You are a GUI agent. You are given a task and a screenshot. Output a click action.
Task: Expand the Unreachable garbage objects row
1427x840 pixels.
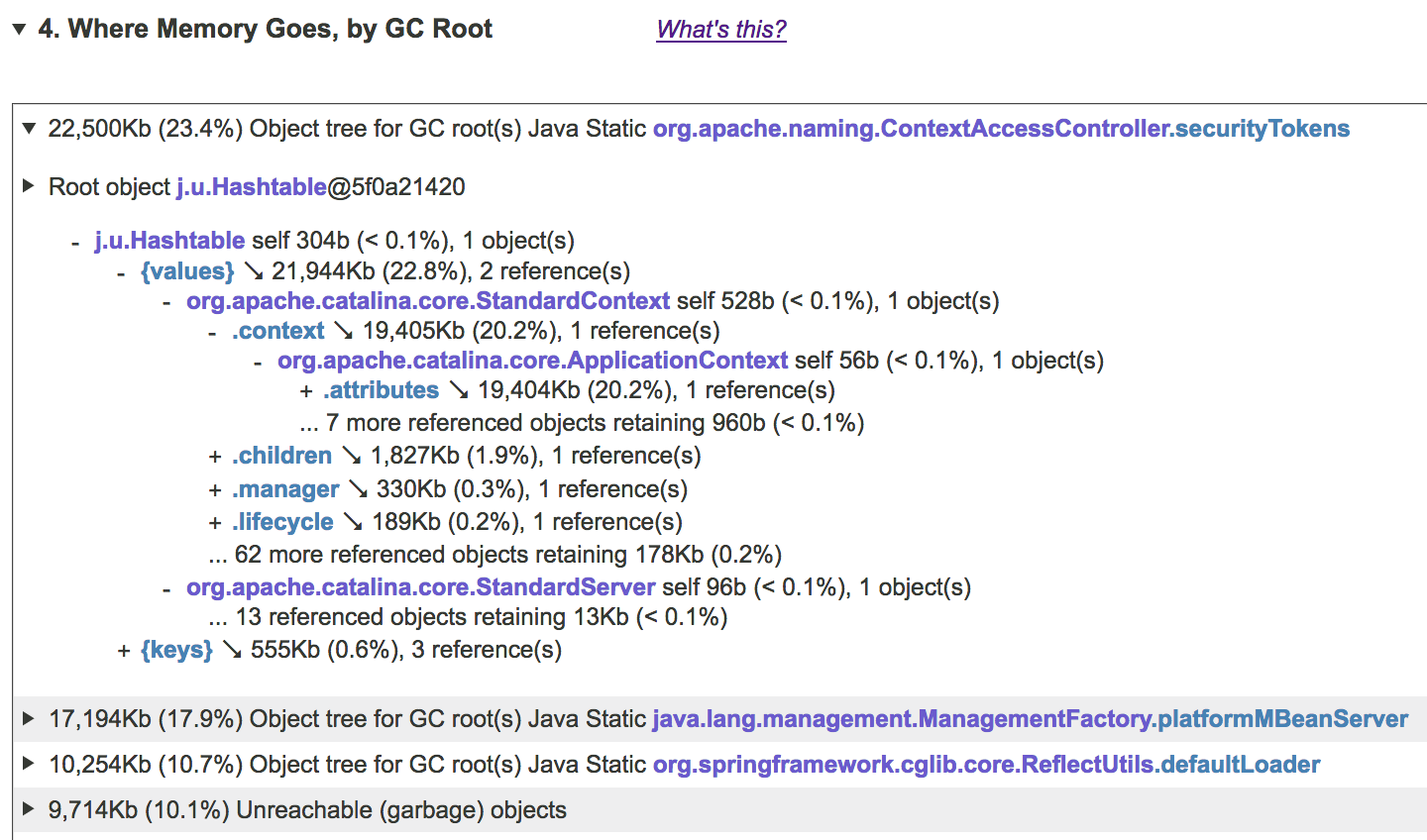[x=28, y=809]
